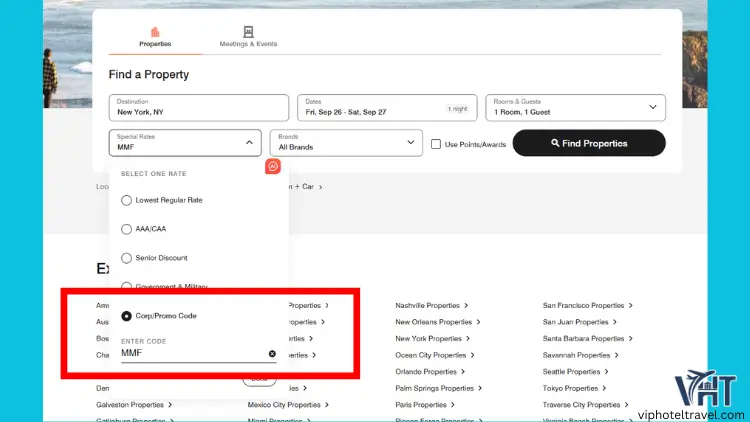Click the Properties tab building icon
750x422 pixels.
click(155, 32)
